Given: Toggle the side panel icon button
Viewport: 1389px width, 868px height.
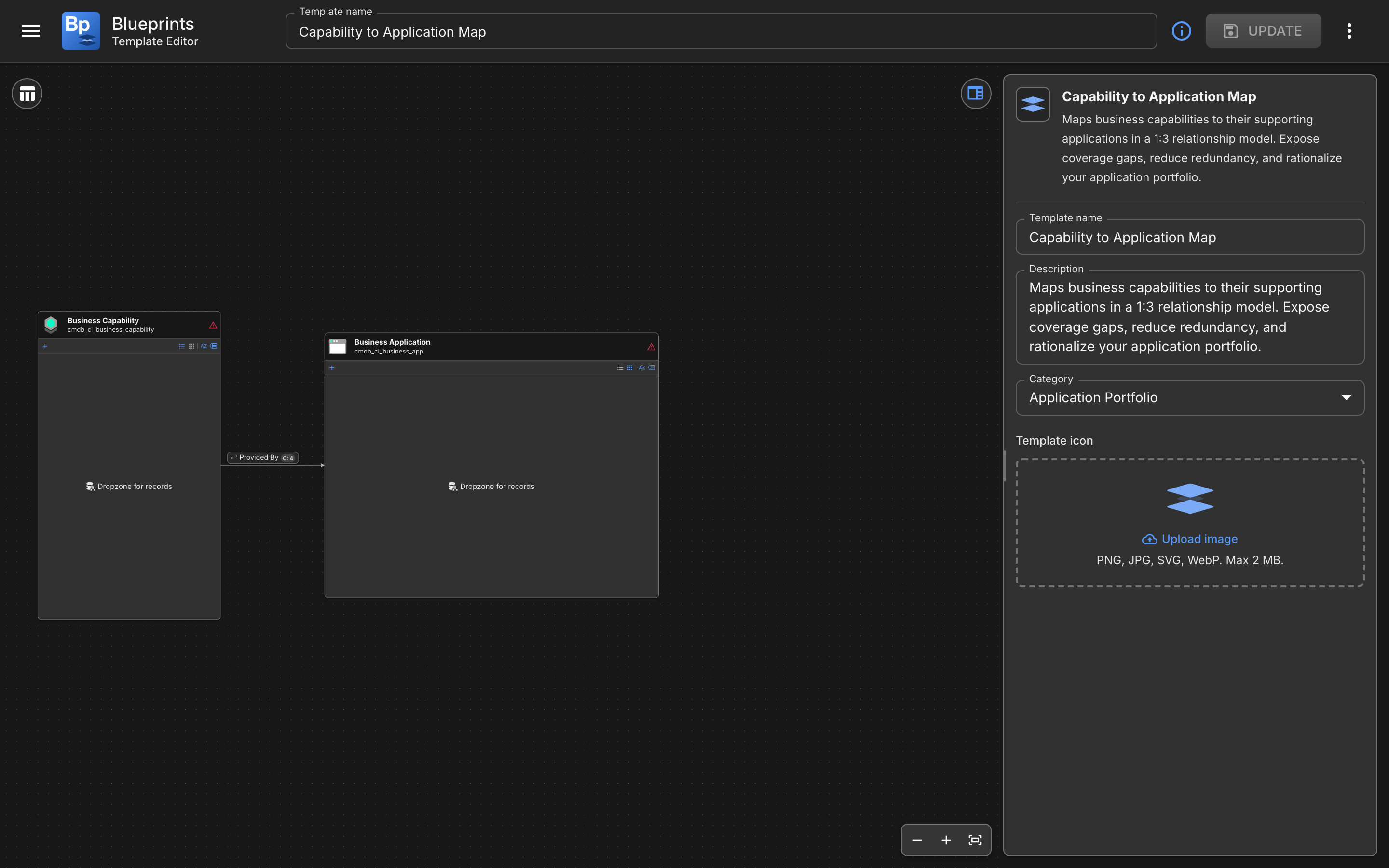Looking at the screenshot, I should point(976,94).
